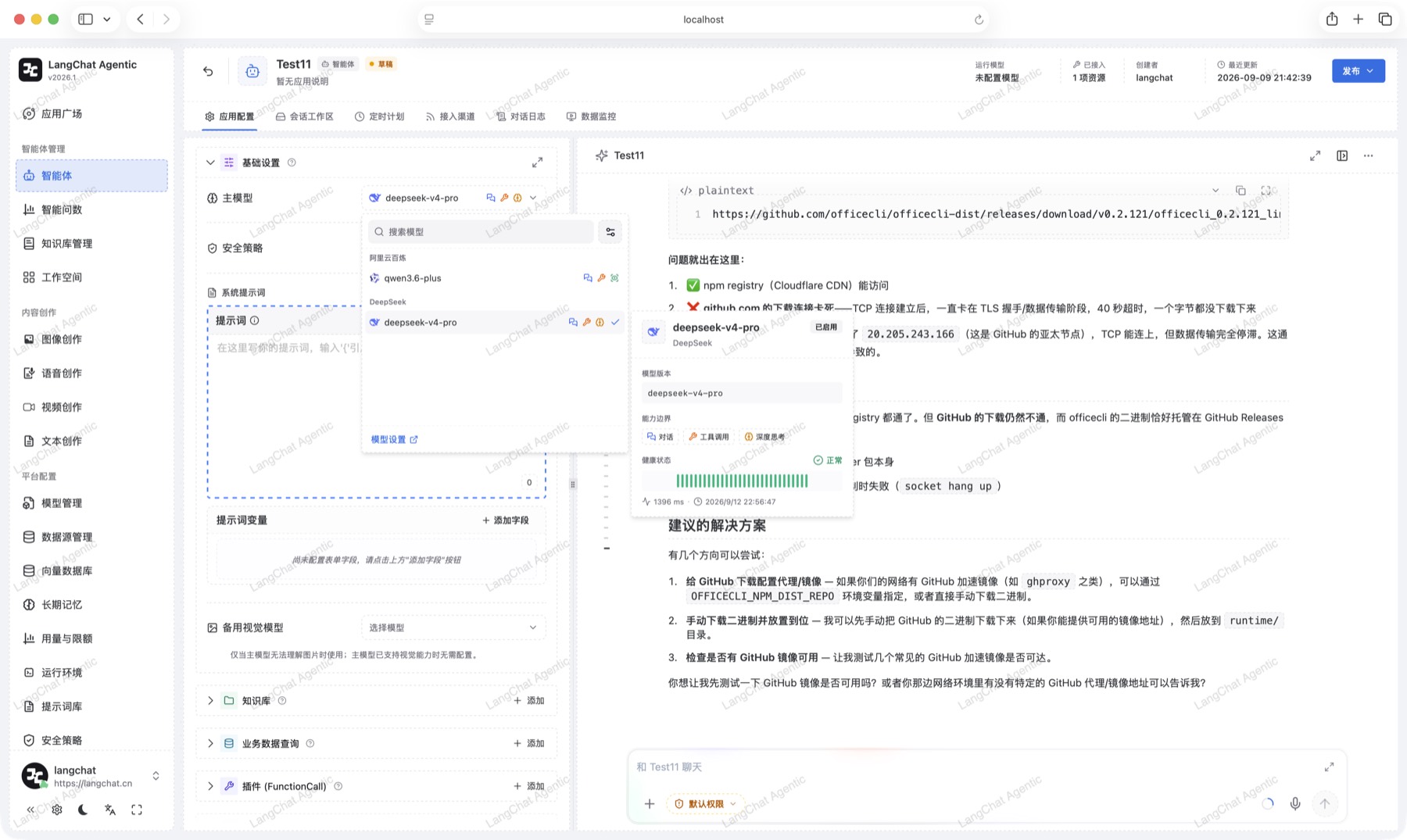Screen dimensions: 1407x840
Task: Toggle the chat side panel layout icon
Action: click(1342, 155)
